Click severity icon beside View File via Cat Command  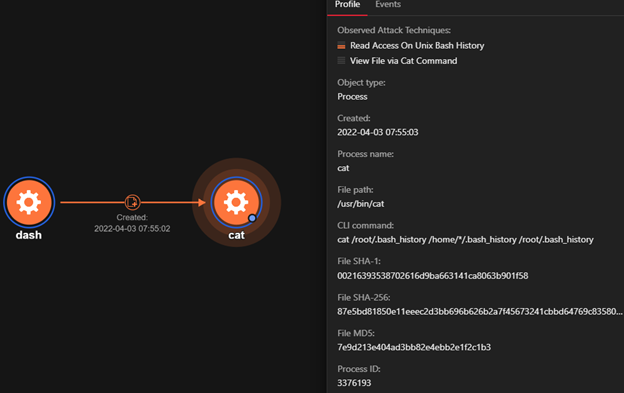[341, 61]
